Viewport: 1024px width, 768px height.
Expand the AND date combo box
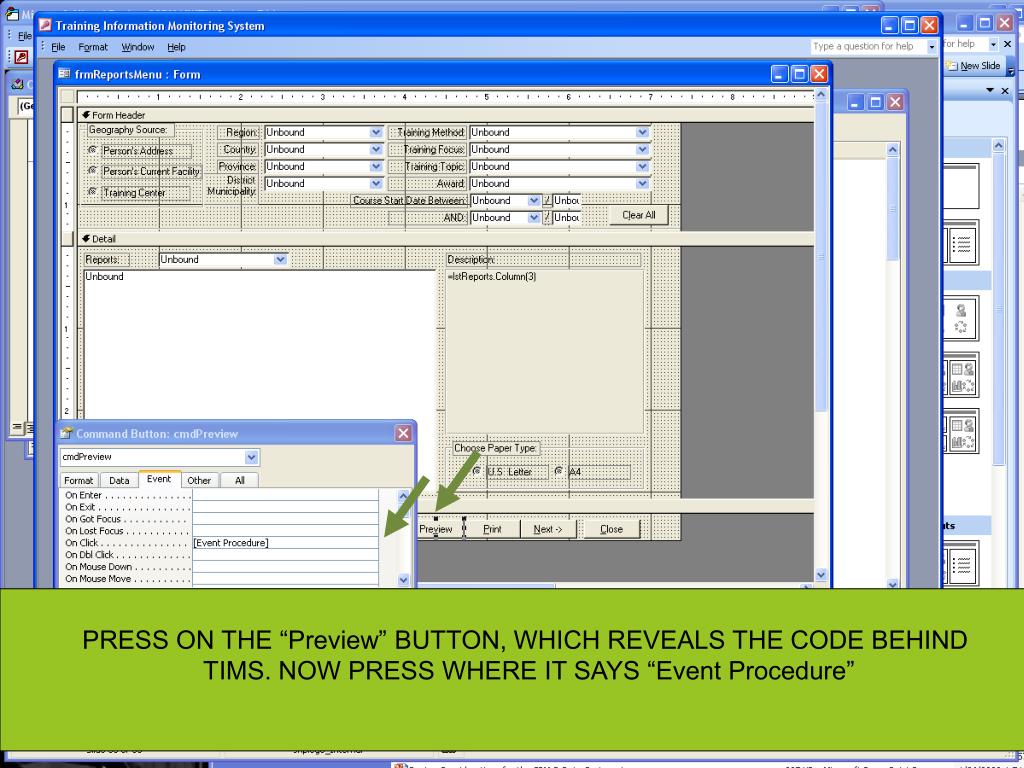tap(534, 217)
